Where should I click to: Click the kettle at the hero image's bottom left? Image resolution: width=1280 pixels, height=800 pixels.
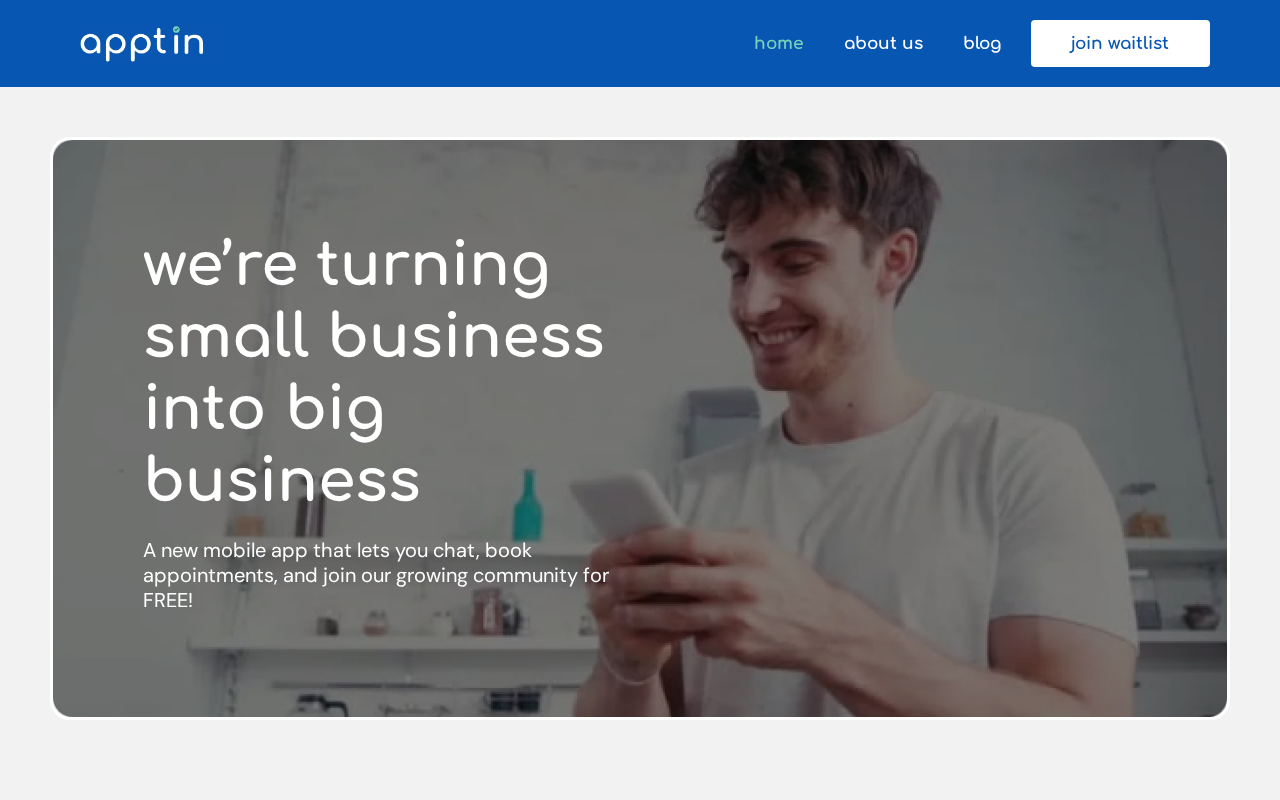[x=318, y=706]
